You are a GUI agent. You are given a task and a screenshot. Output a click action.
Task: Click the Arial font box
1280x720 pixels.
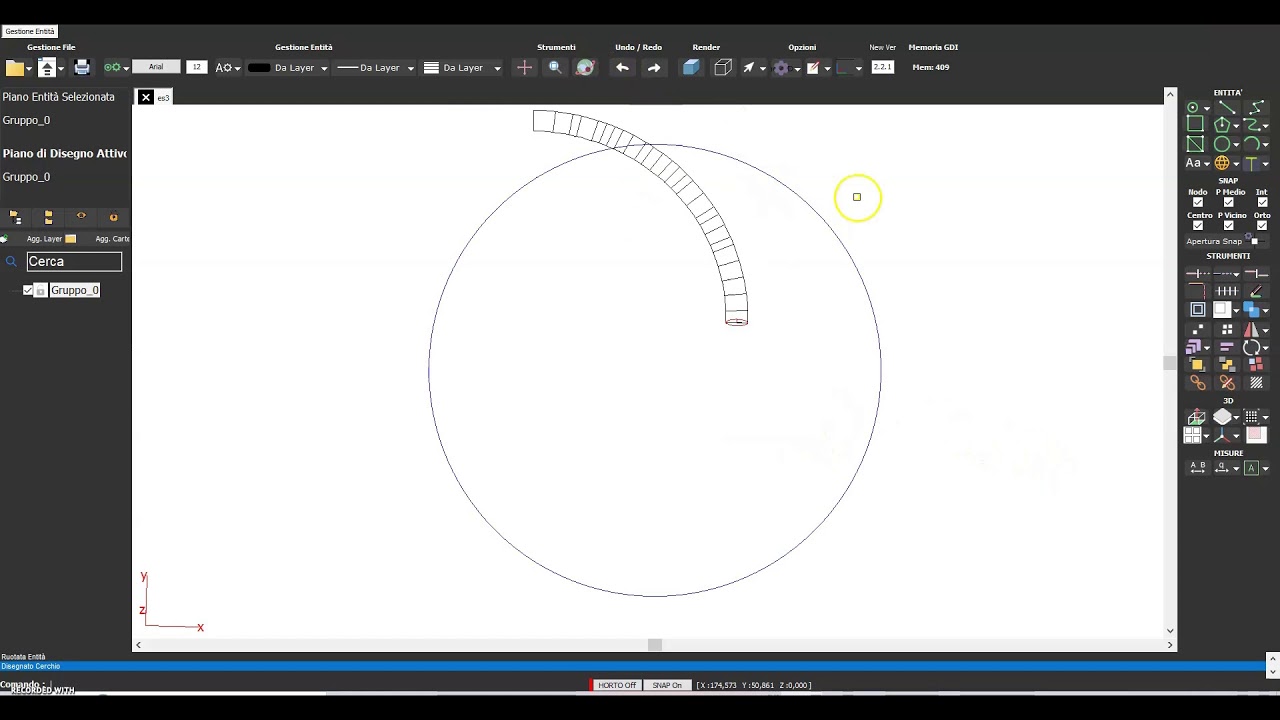coord(156,67)
